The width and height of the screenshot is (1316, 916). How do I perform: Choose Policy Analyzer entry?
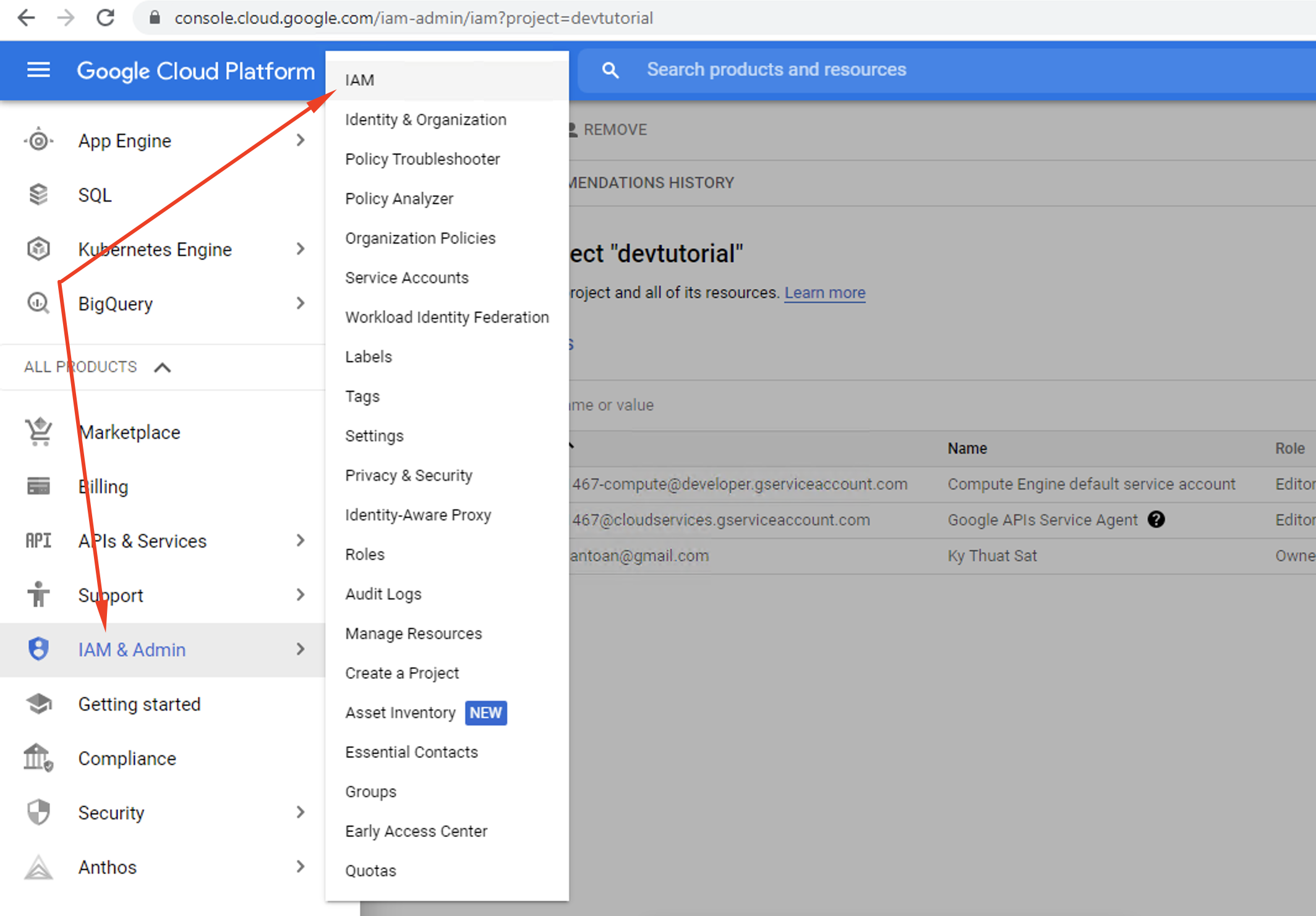447,198
